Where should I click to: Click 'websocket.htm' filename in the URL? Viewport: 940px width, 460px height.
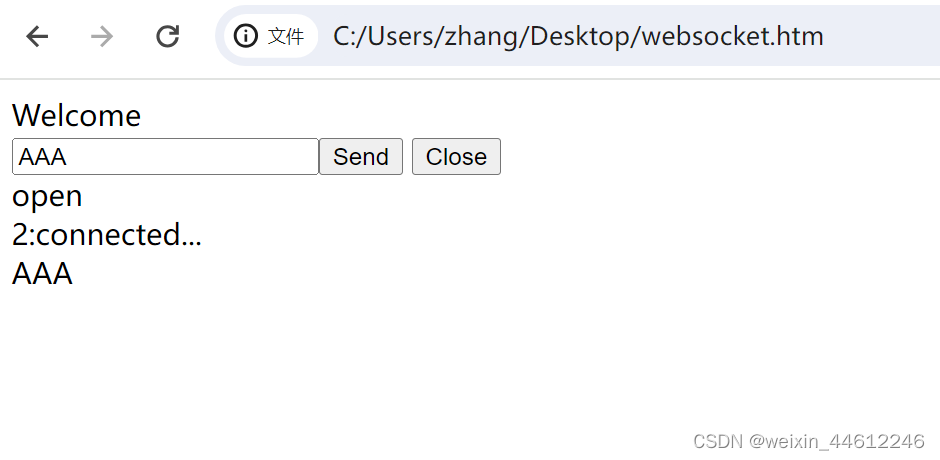tap(733, 37)
